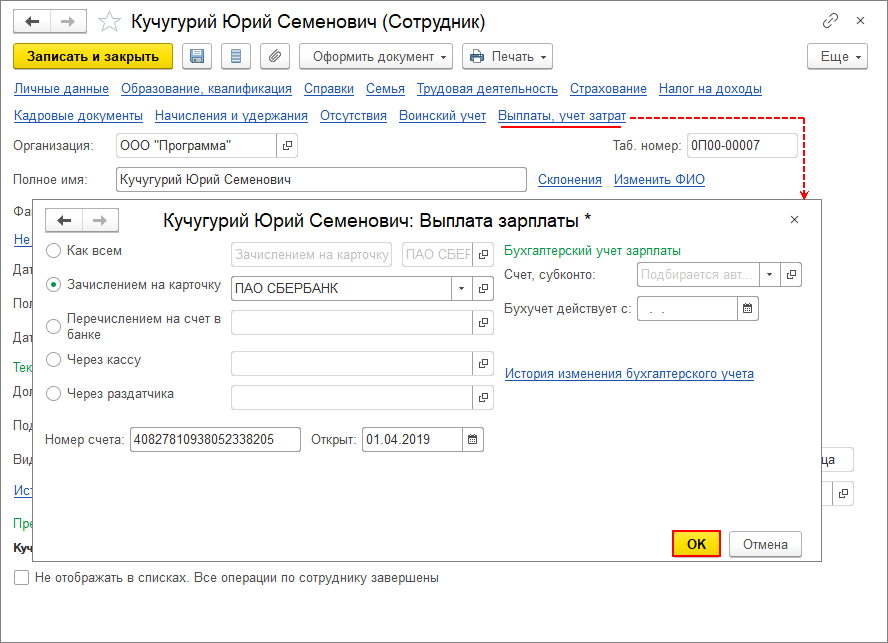
Task: Attach files using the paperclip icon
Action: 275,57
